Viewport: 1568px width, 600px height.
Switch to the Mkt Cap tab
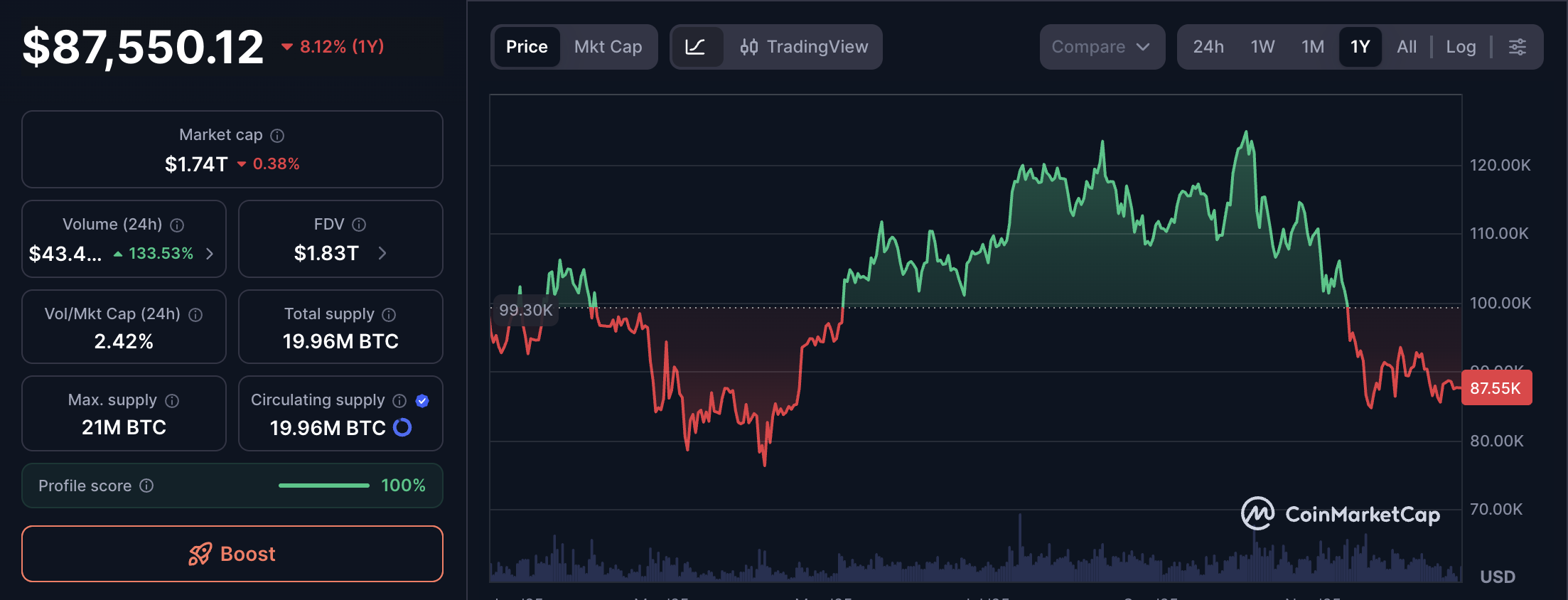coord(608,47)
